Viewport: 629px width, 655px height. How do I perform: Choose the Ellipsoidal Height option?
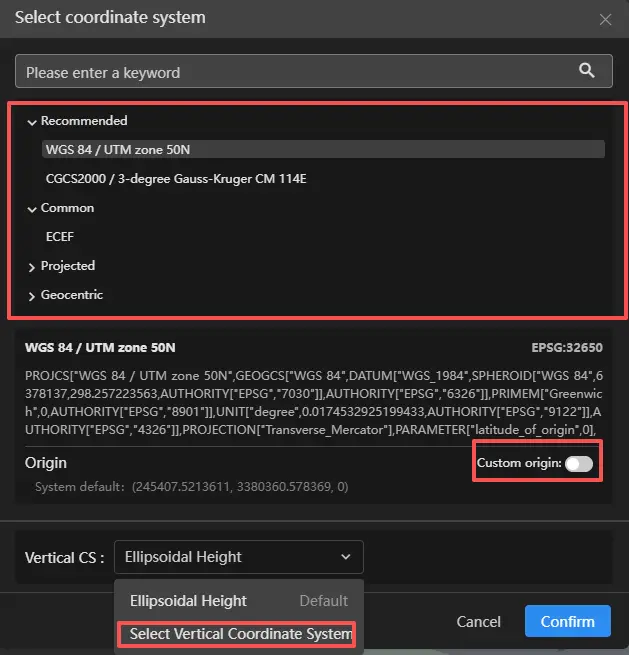188,601
